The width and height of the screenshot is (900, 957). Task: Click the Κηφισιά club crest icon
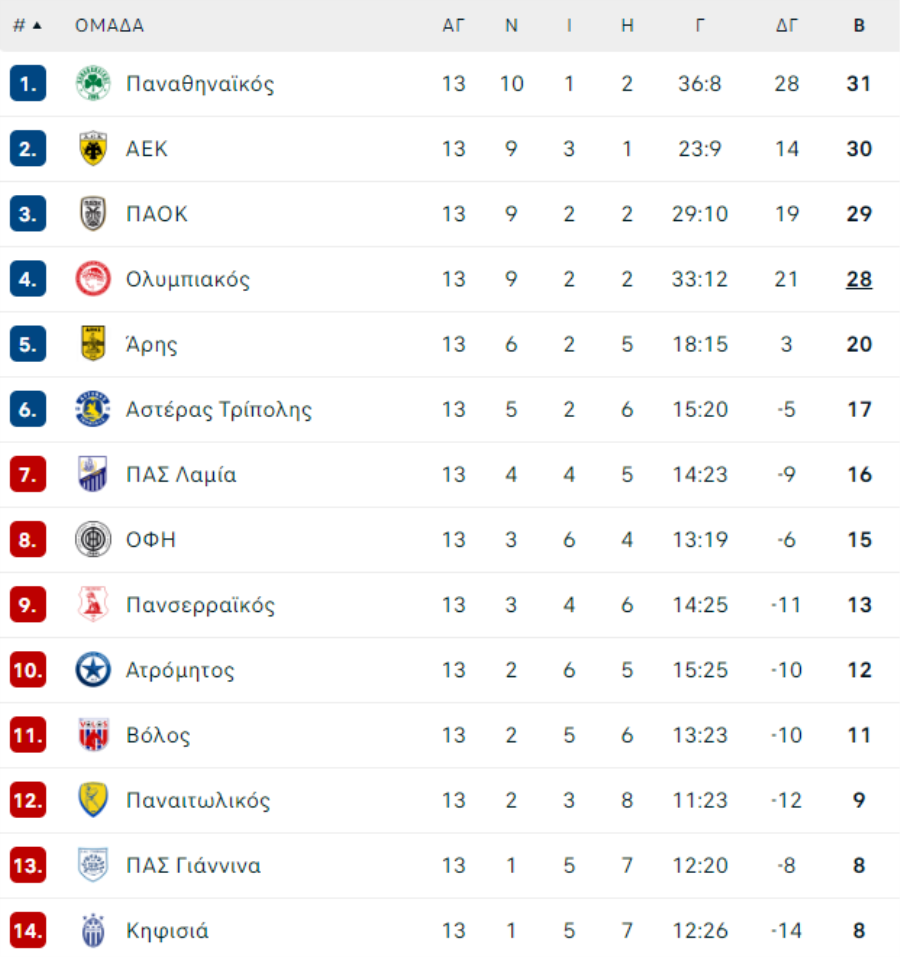pos(93,931)
